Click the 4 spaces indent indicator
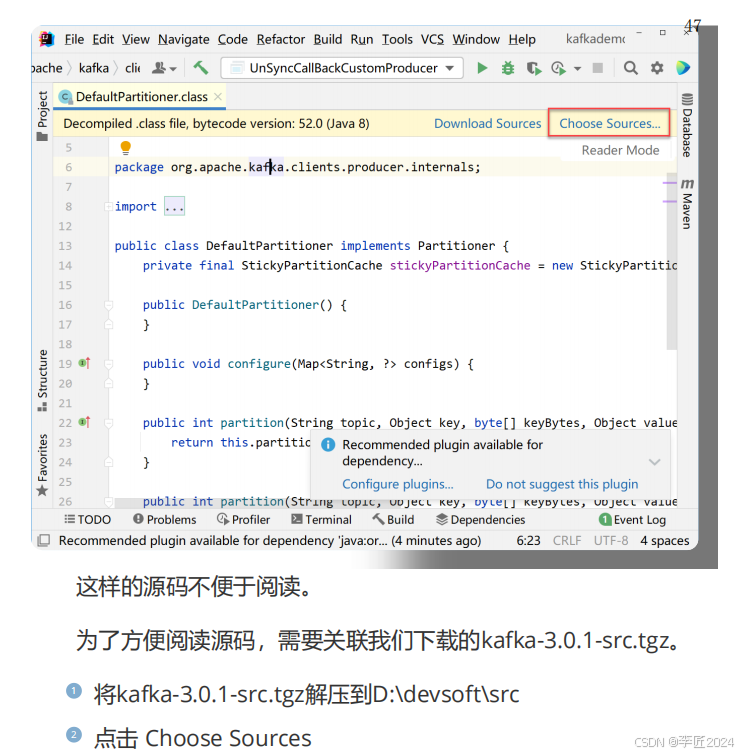The height and width of the screenshot is (755, 749). [x=664, y=541]
